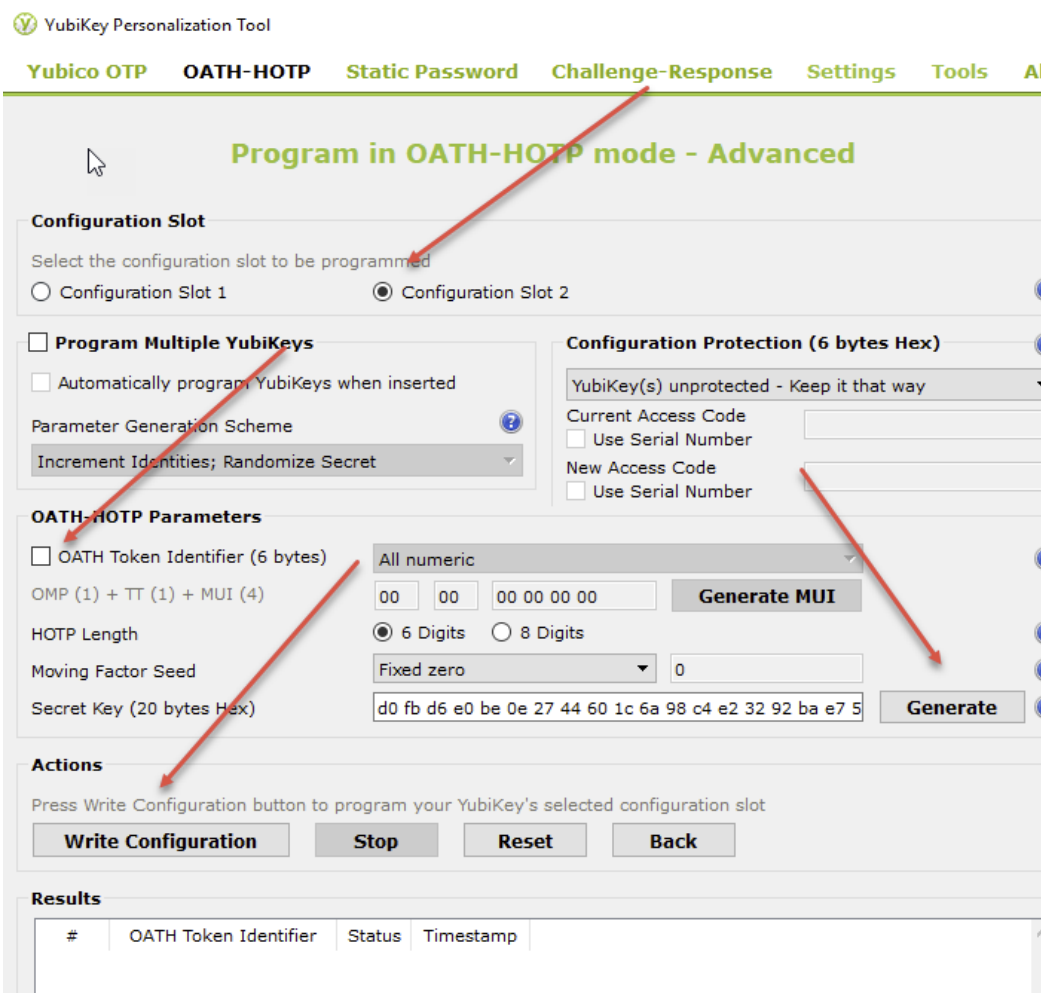Viewport: 1041px width, 993px height.
Task: Choose 6 Digits HOTP length
Action: [382, 633]
